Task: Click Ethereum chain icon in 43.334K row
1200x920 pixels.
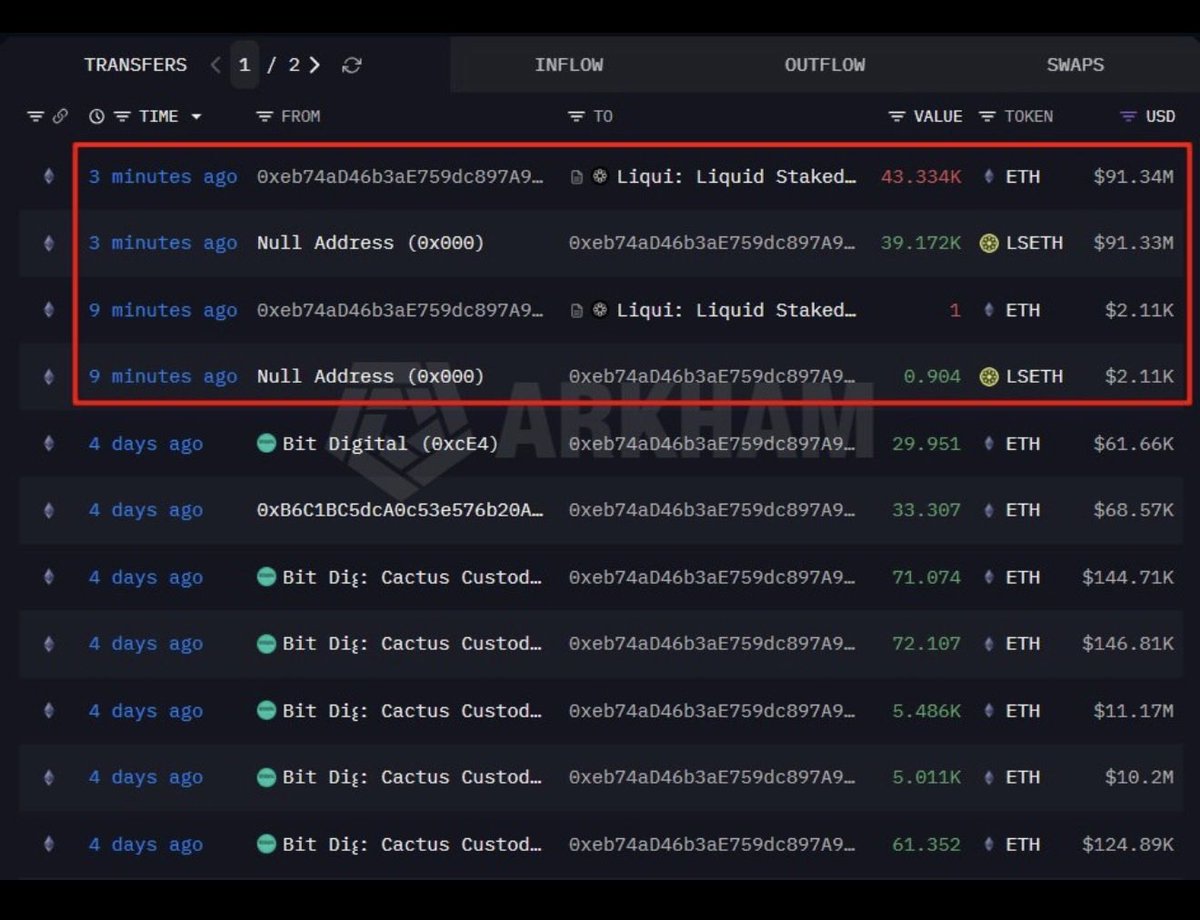Action: coord(49,177)
